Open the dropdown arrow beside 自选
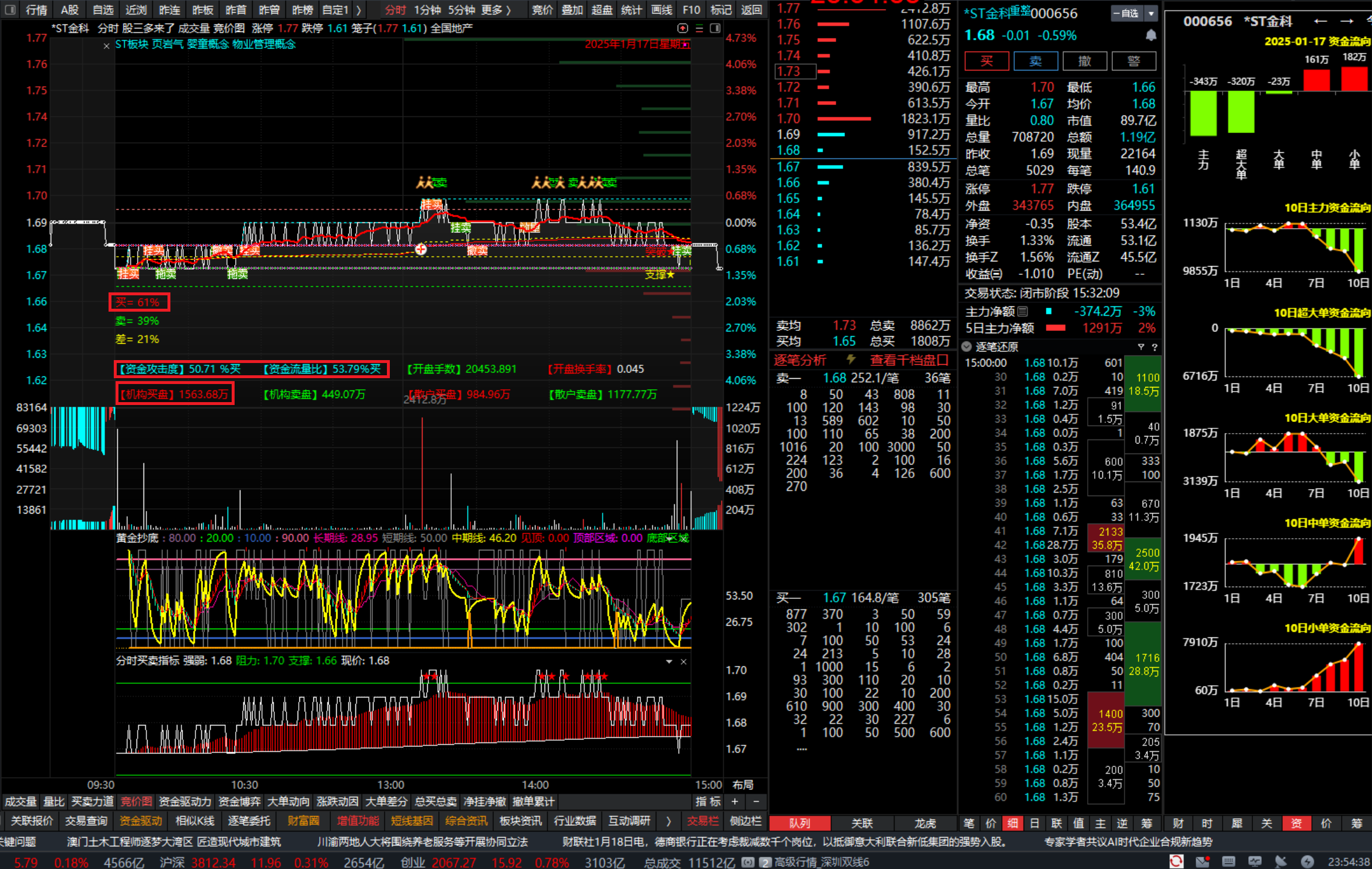The width and height of the screenshot is (1372, 869). click(1151, 13)
